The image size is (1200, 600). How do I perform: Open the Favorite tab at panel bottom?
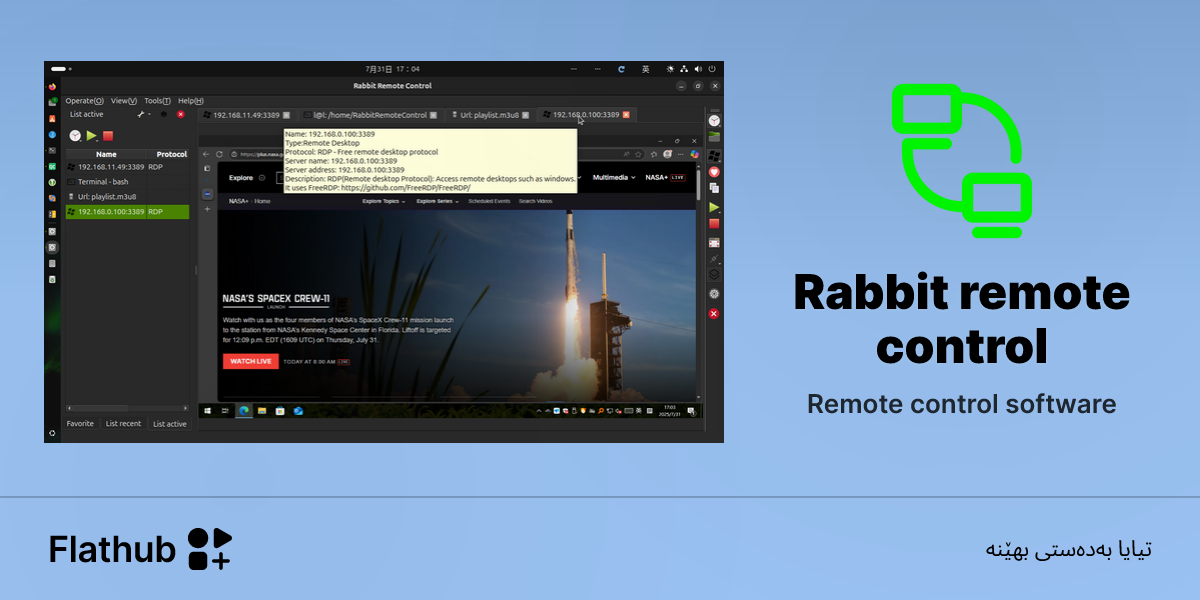80,424
